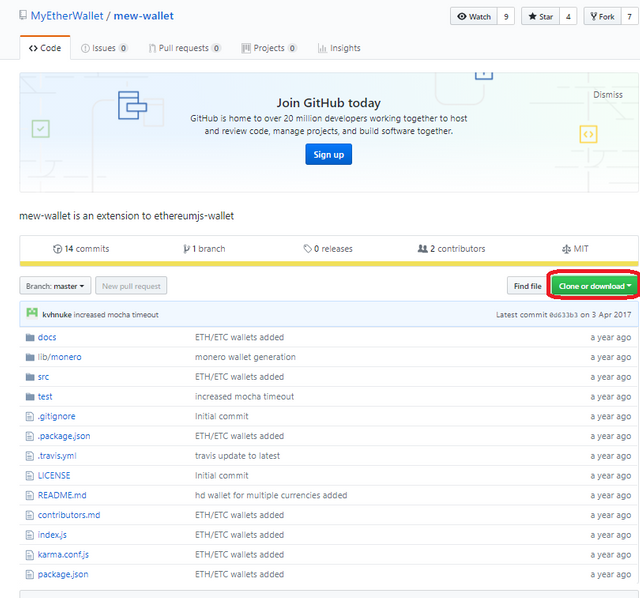Open the latest commit hash link

pos(563,315)
